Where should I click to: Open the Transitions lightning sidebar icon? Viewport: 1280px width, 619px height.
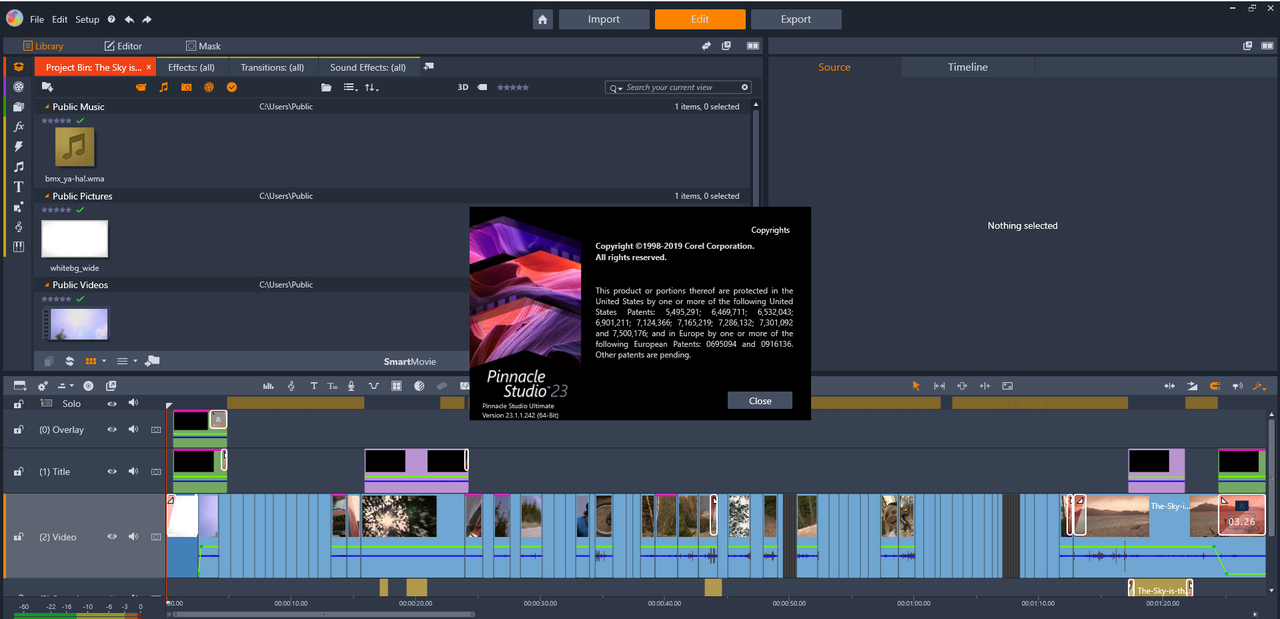18,147
